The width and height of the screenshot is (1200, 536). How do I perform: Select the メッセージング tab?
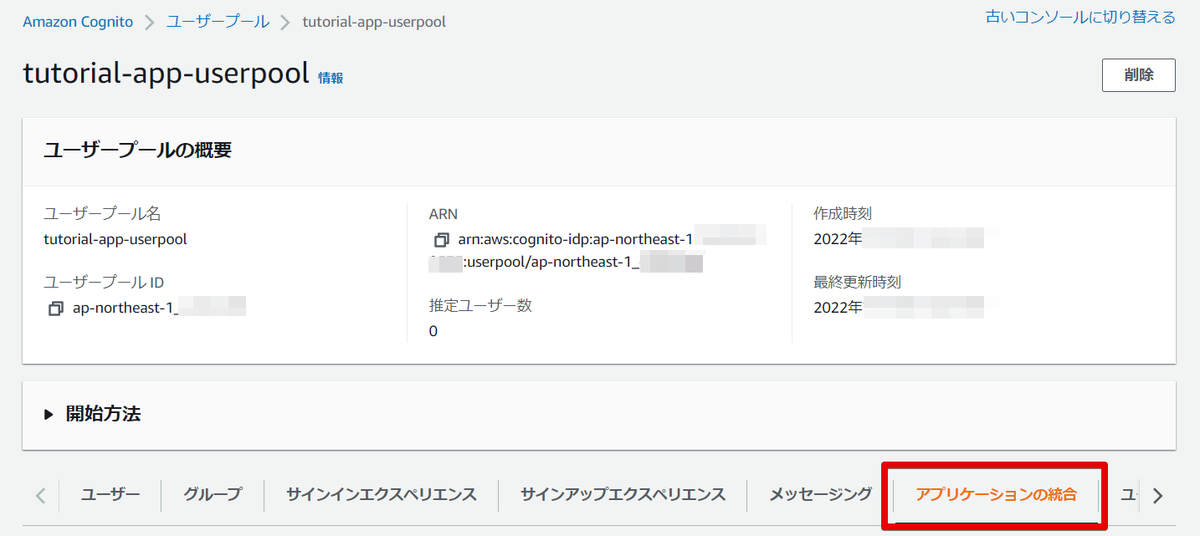pos(820,494)
